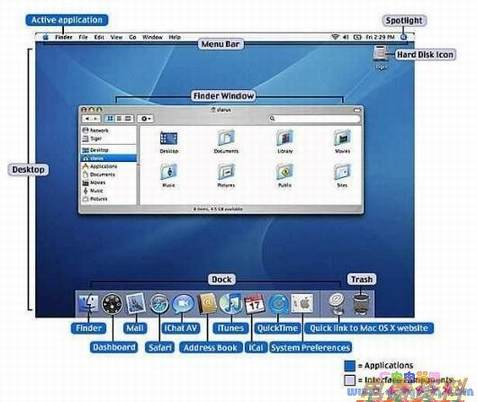Open the Mail stamp icon in Dock
This screenshot has height=402, width=477.
(136, 303)
